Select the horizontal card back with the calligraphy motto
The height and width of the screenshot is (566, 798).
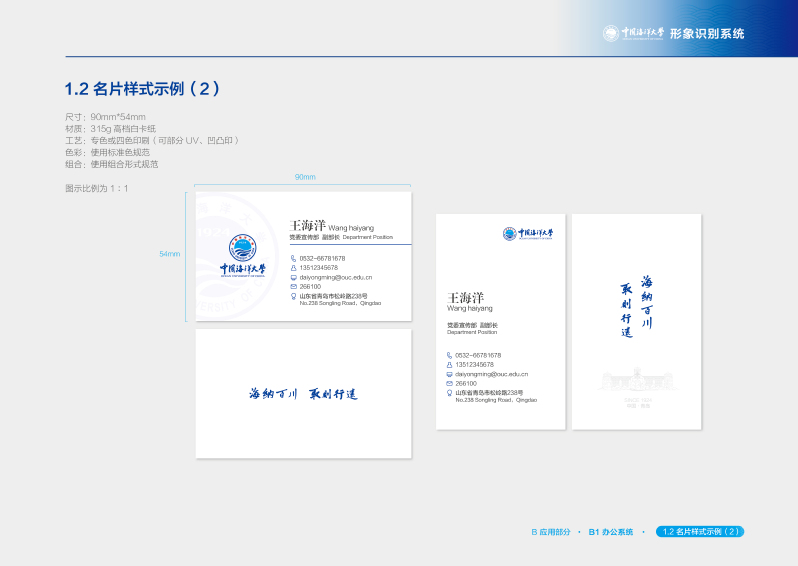tap(303, 394)
